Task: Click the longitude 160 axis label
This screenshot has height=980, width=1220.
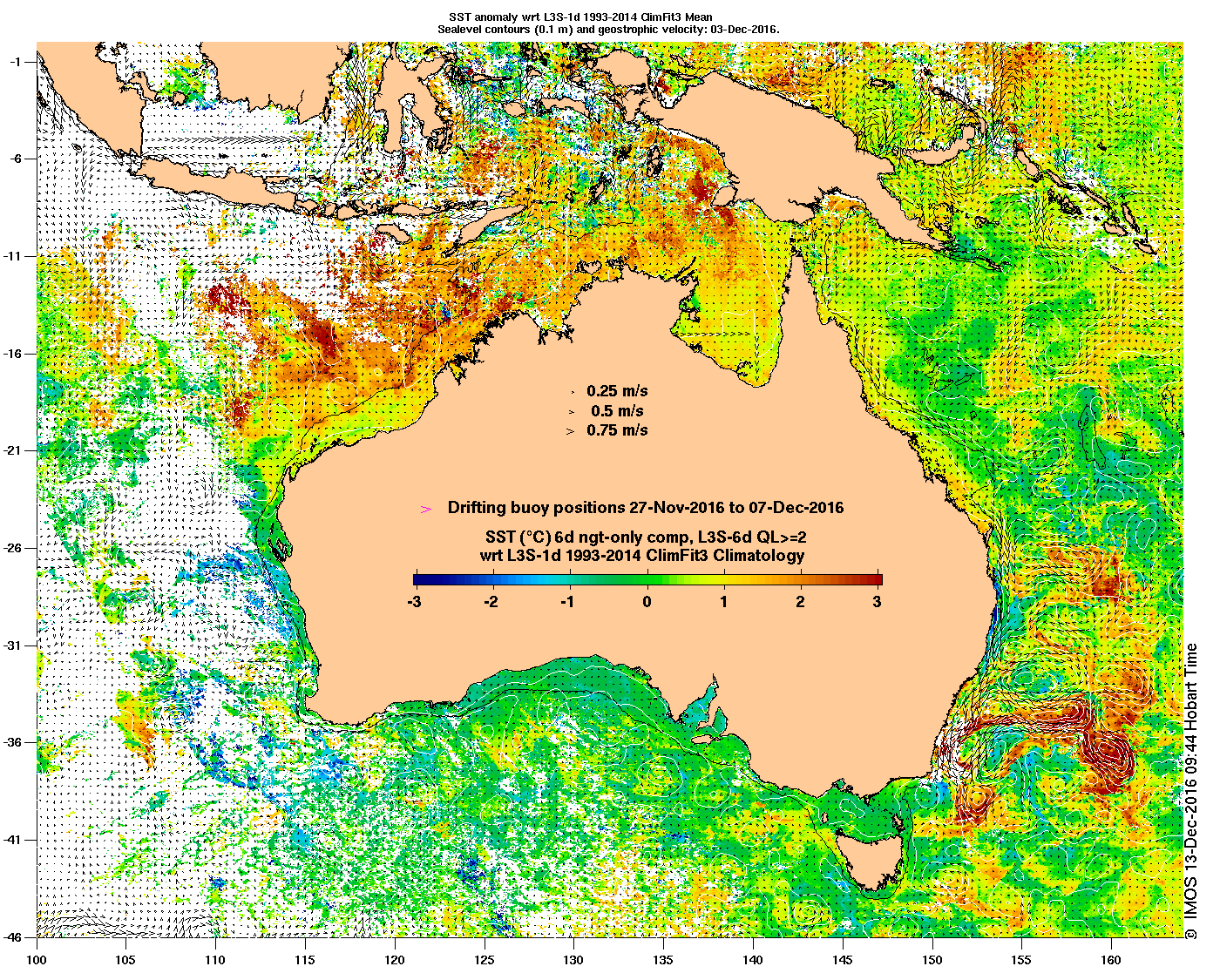Action: pyautogui.click(x=1111, y=960)
